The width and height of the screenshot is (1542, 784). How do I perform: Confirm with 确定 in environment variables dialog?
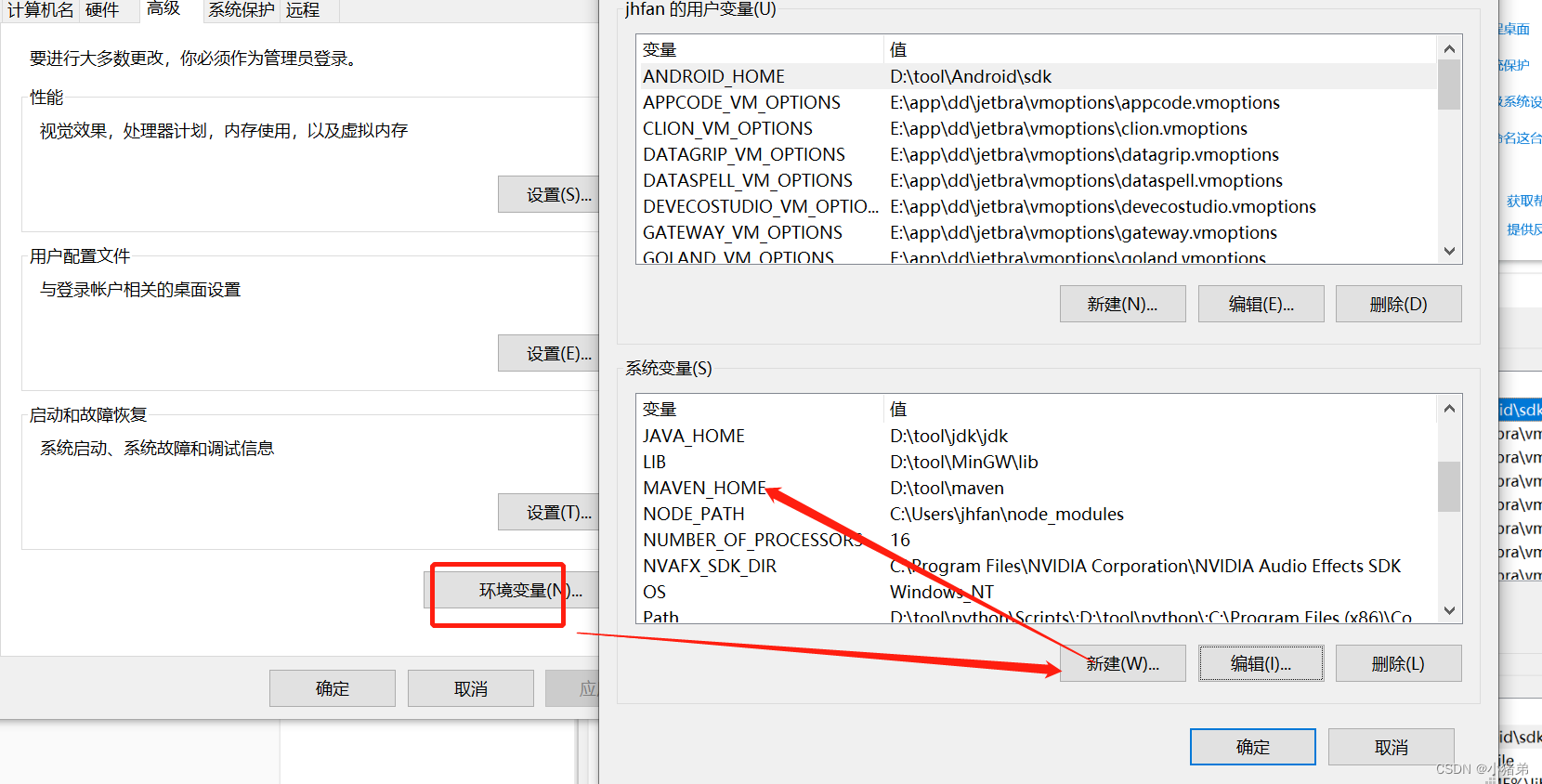coord(1253,747)
